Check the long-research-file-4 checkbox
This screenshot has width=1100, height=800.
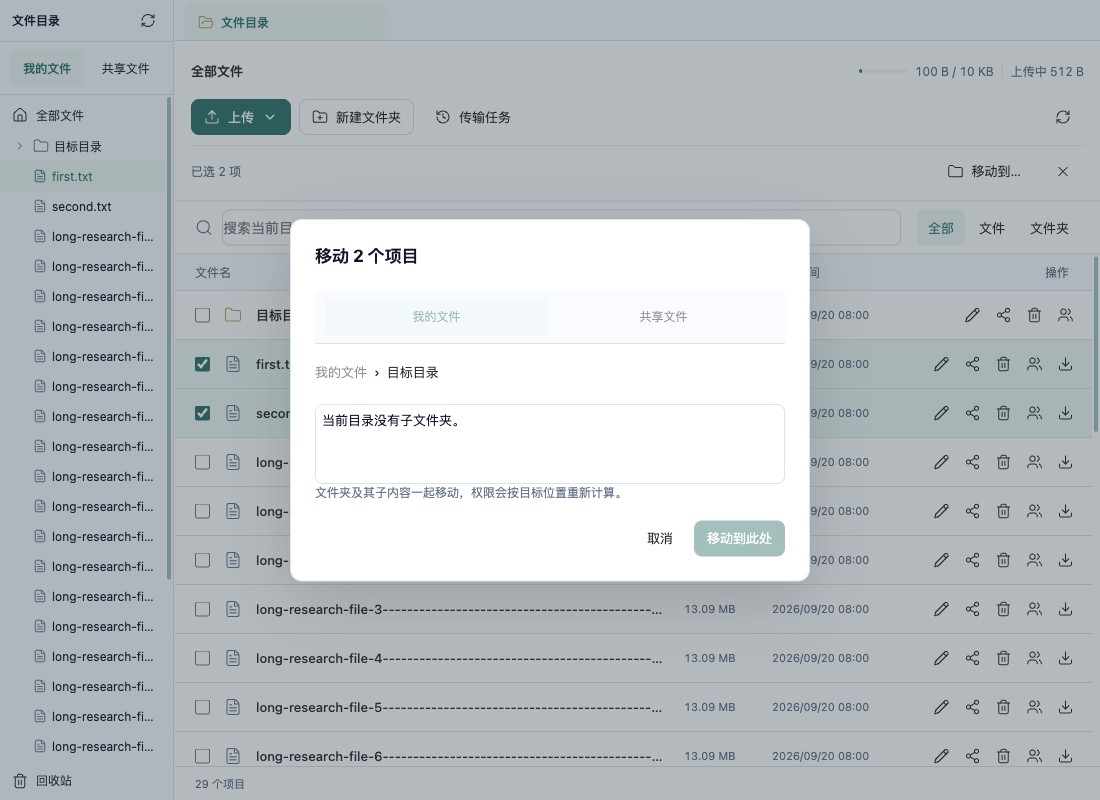[x=203, y=658]
